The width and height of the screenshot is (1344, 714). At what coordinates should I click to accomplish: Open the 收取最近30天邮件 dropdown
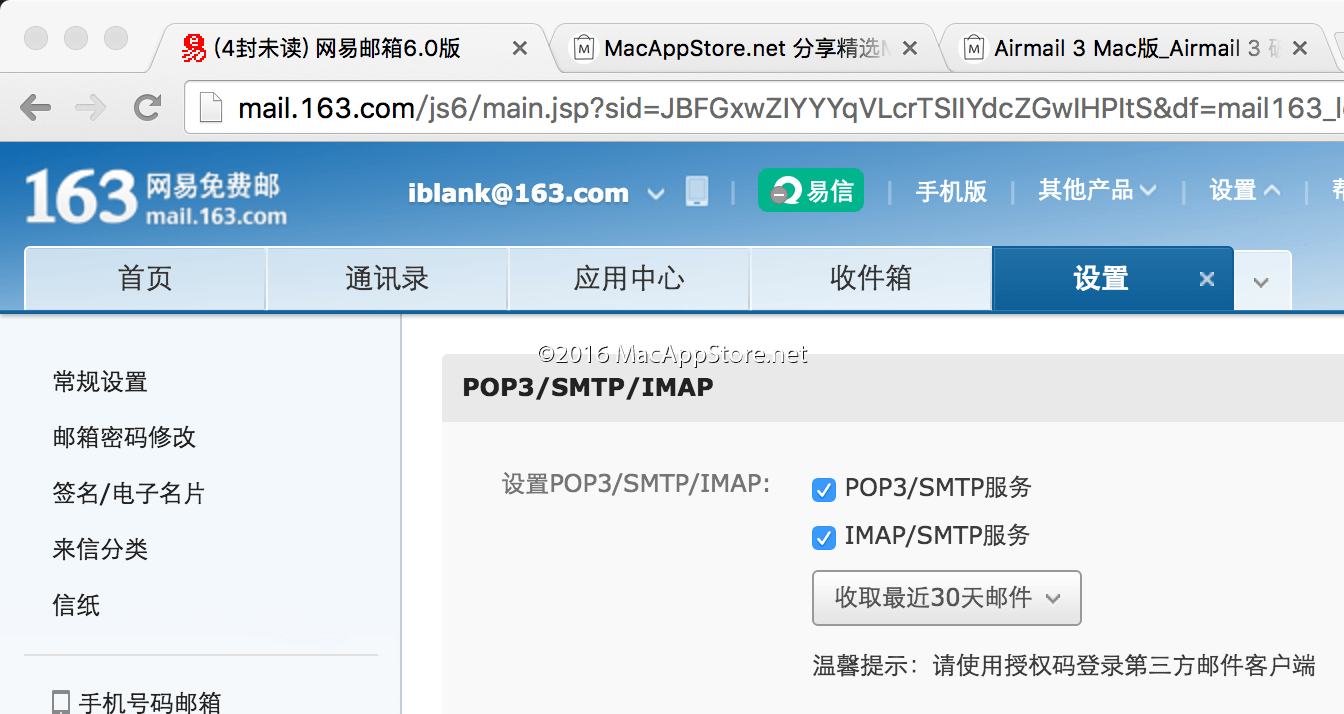(946, 598)
